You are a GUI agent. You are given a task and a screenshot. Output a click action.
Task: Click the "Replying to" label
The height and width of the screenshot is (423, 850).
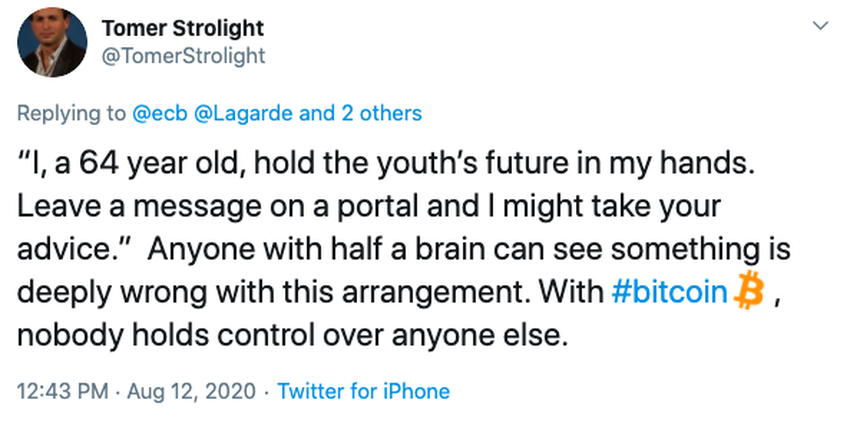tap(74, 113)
